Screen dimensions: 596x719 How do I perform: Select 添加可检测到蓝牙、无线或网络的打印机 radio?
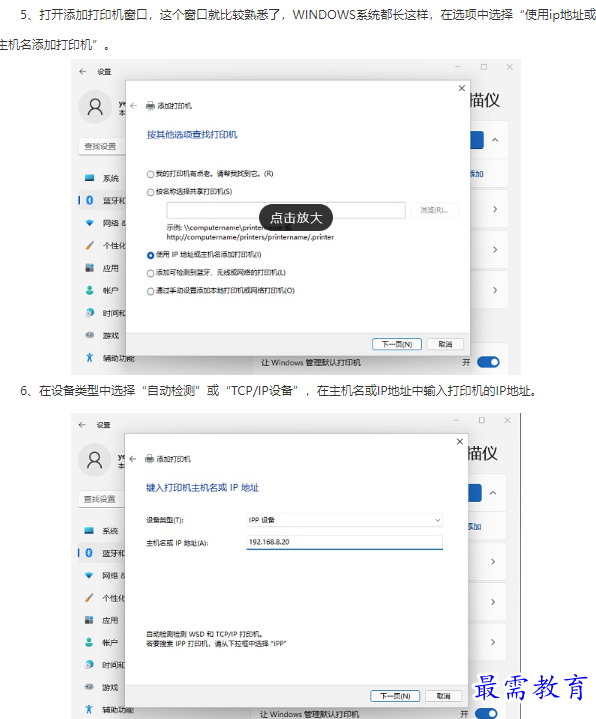[150, 273]
